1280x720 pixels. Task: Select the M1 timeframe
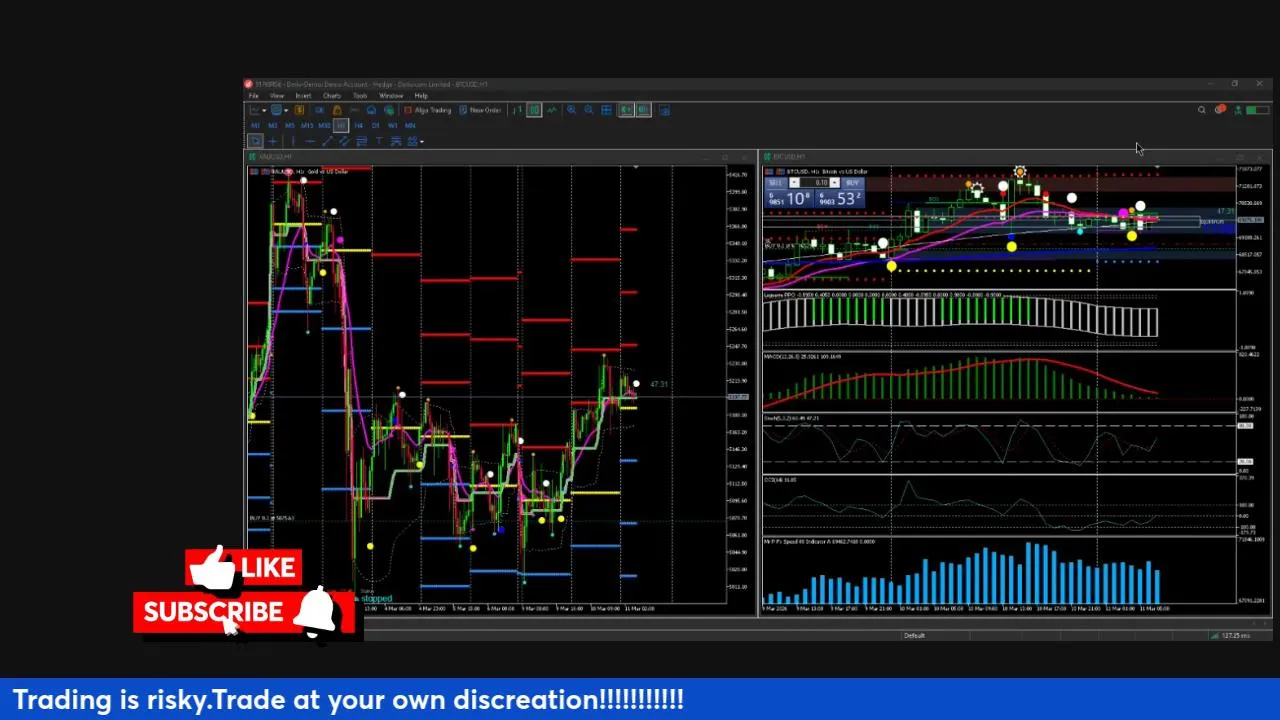pyautogui.click(x=255, y=125)
